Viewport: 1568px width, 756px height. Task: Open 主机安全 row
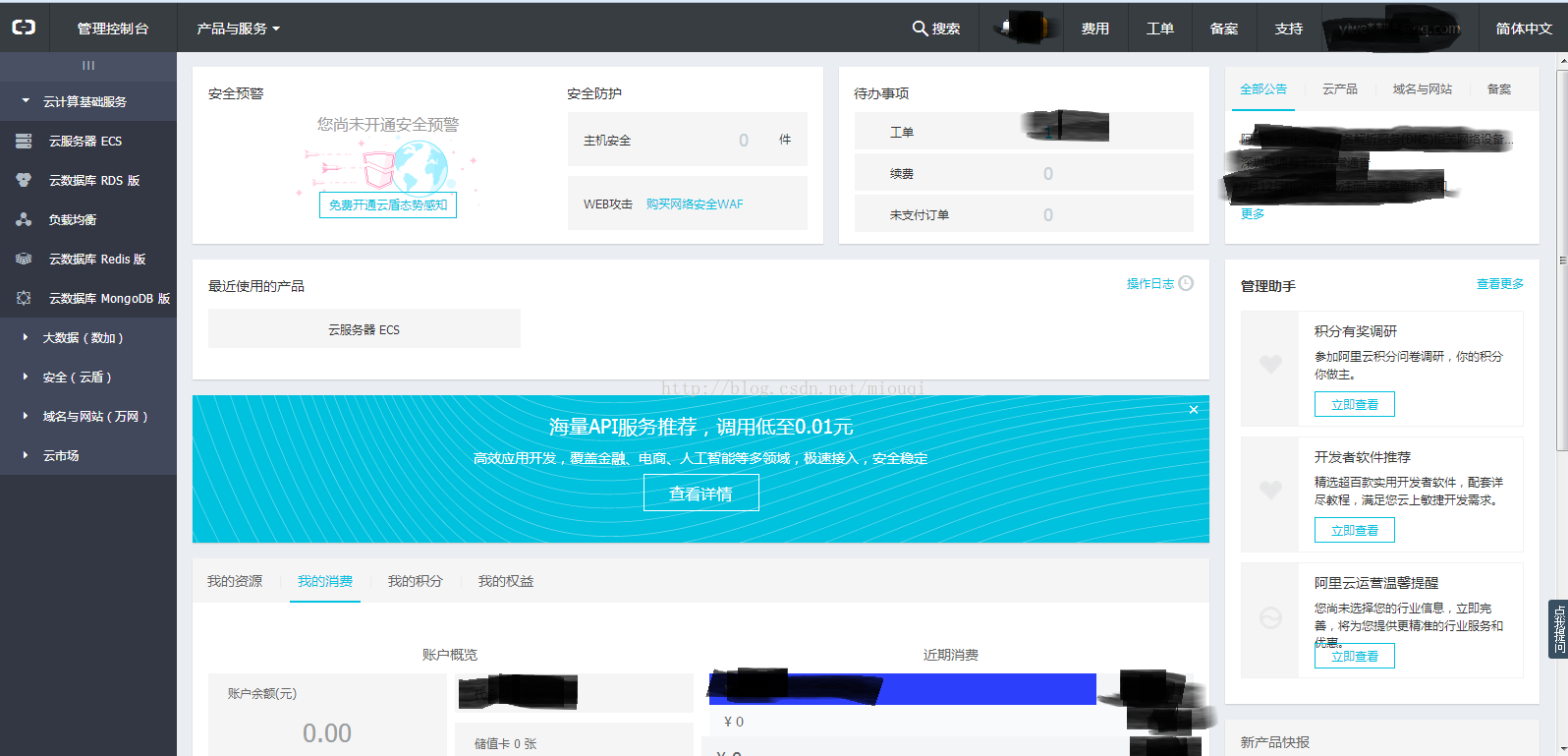click(x=688, y=140)
